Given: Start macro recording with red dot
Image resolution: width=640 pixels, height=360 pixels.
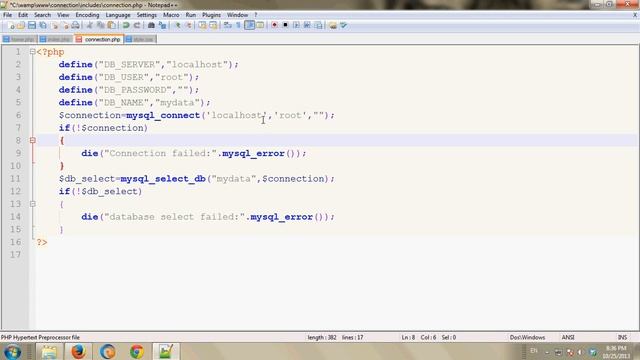Looking at the screenshot, I should coord(274,25).
